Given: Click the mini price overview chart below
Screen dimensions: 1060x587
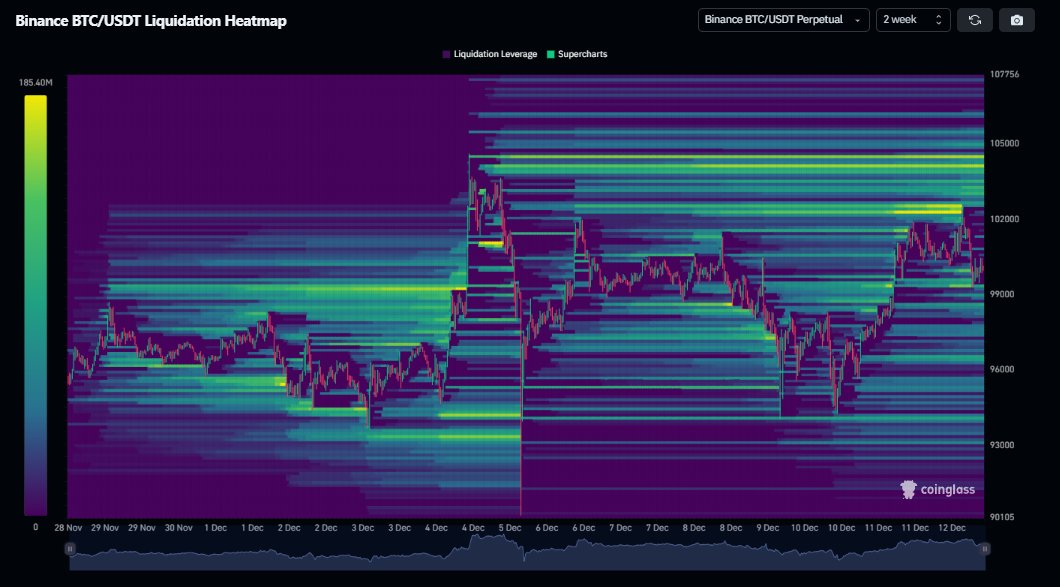Looking at the screenshot, I should pos(527,553).
